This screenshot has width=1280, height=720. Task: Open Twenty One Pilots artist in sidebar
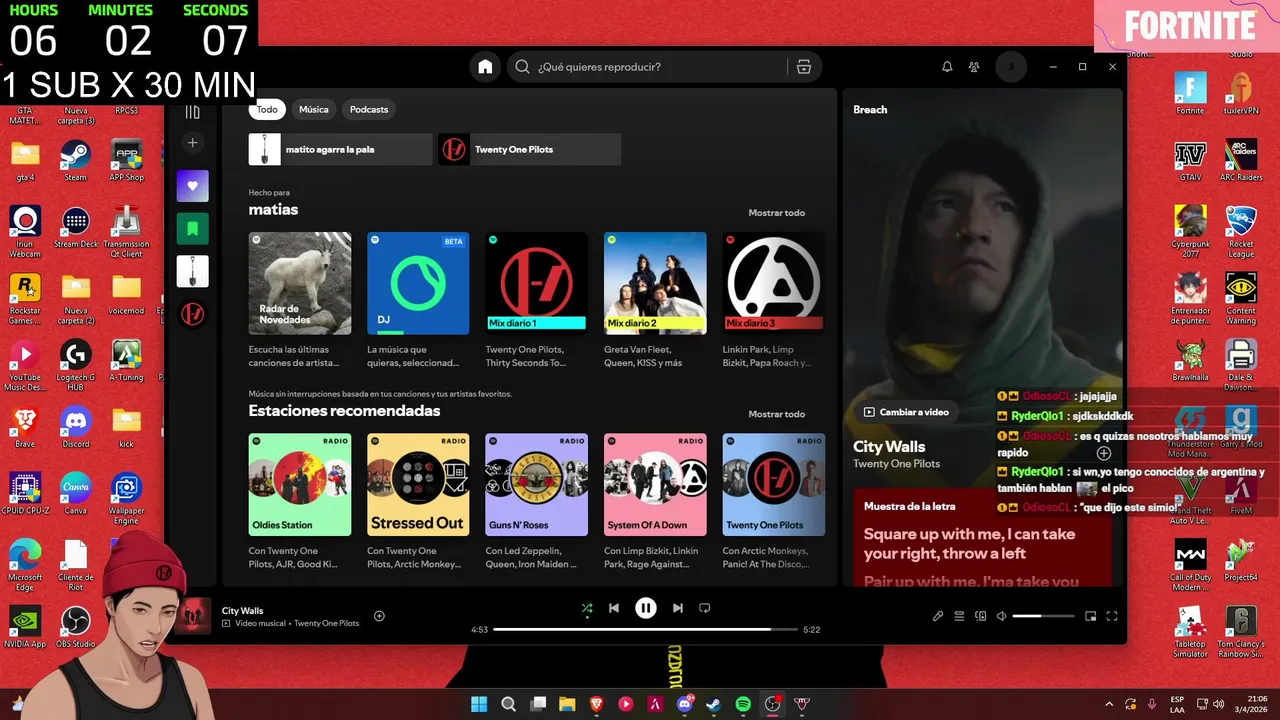click(193, 314)
